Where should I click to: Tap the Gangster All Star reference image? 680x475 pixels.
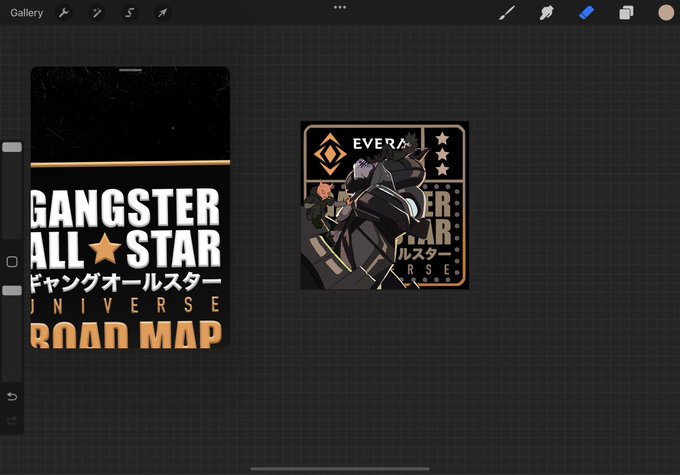[x=130, y=207]
